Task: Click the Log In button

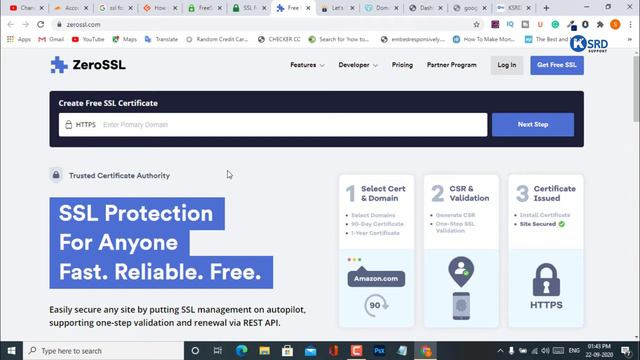Action: 507,65
